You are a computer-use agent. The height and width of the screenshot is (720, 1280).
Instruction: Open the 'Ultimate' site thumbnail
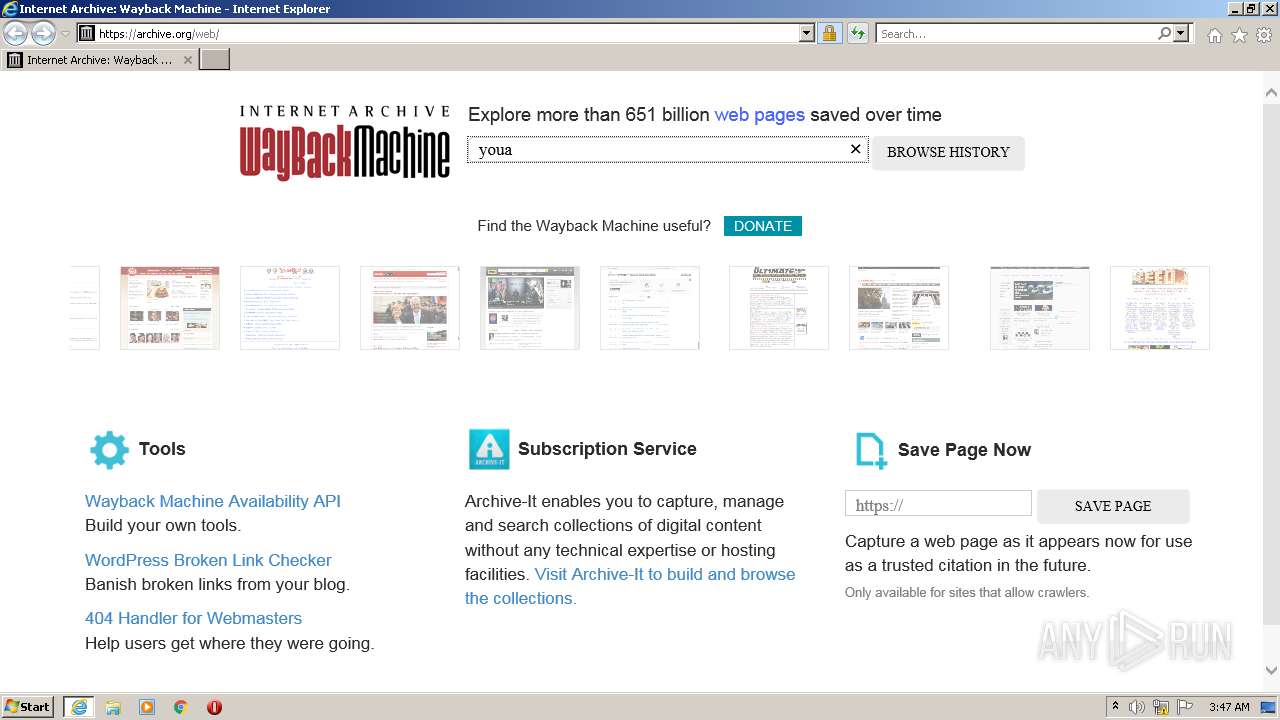(x=779, y=308)
